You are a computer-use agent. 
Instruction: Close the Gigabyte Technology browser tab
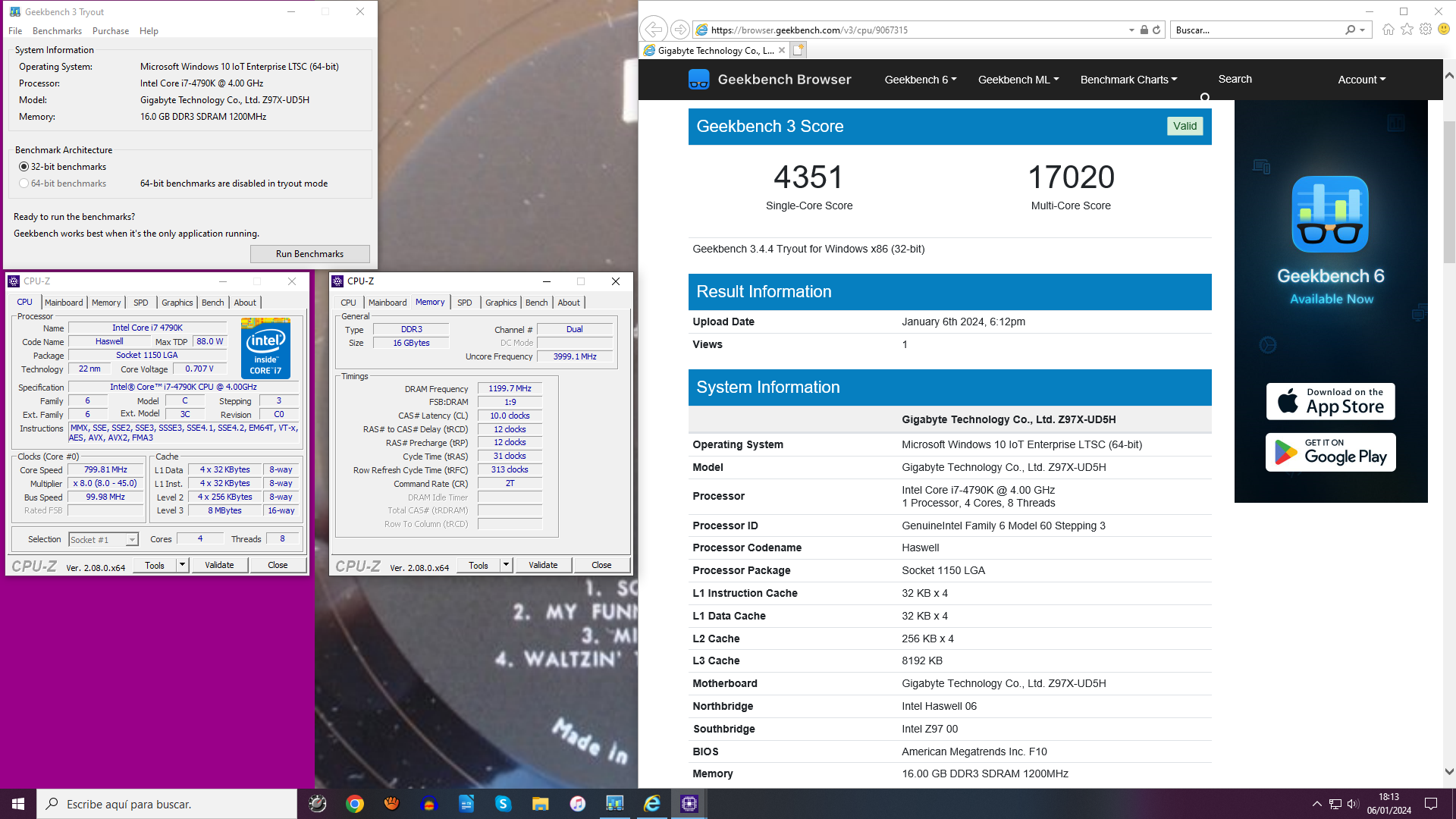click(782, 51)
